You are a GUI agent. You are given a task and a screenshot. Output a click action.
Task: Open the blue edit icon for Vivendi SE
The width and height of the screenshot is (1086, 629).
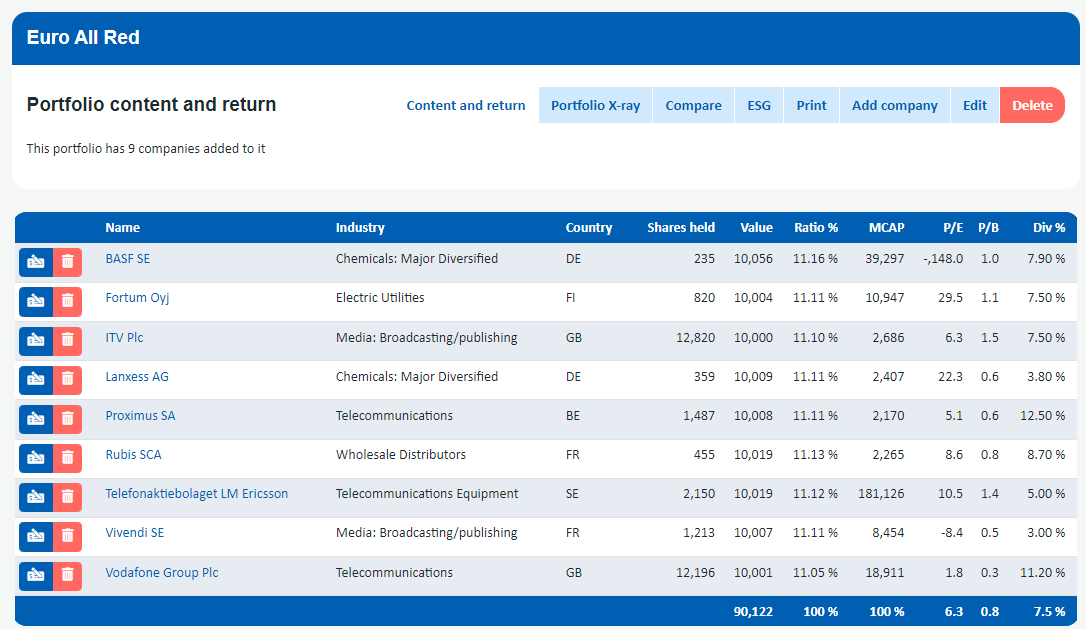(x=36, y=536)
